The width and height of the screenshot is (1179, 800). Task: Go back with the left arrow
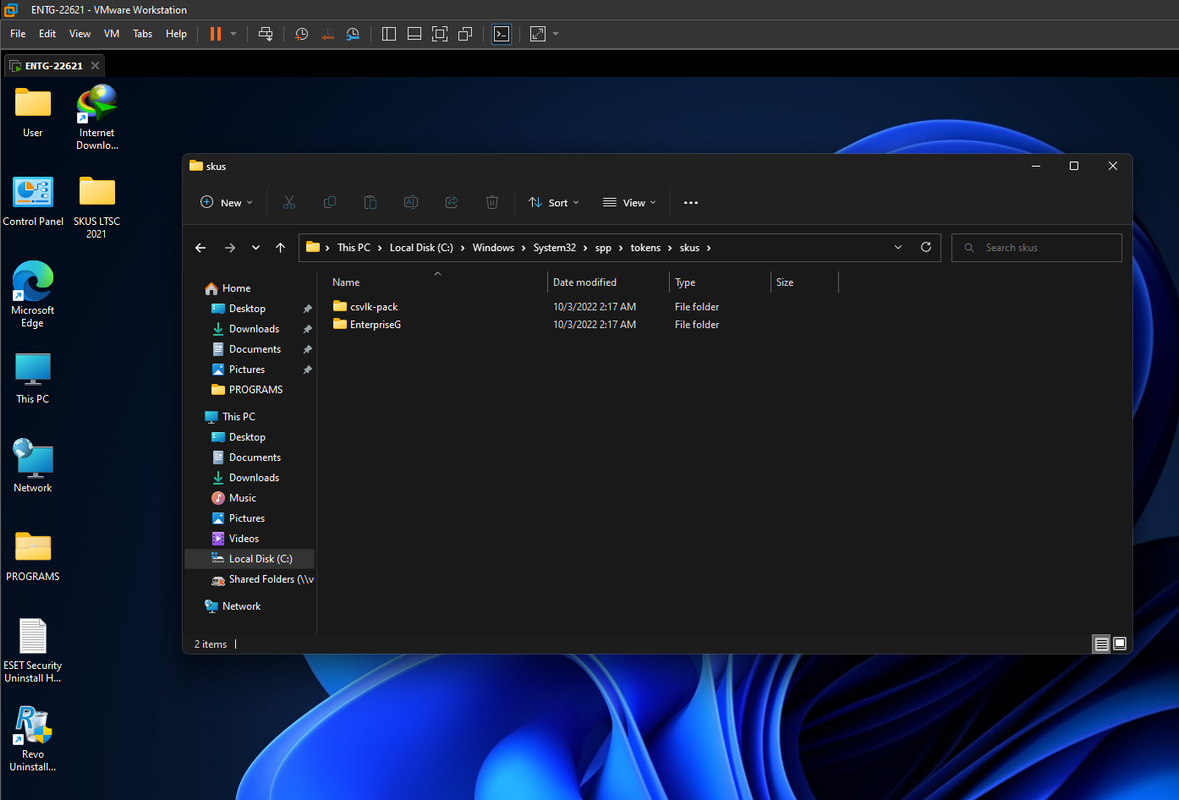tap(200, 247)
